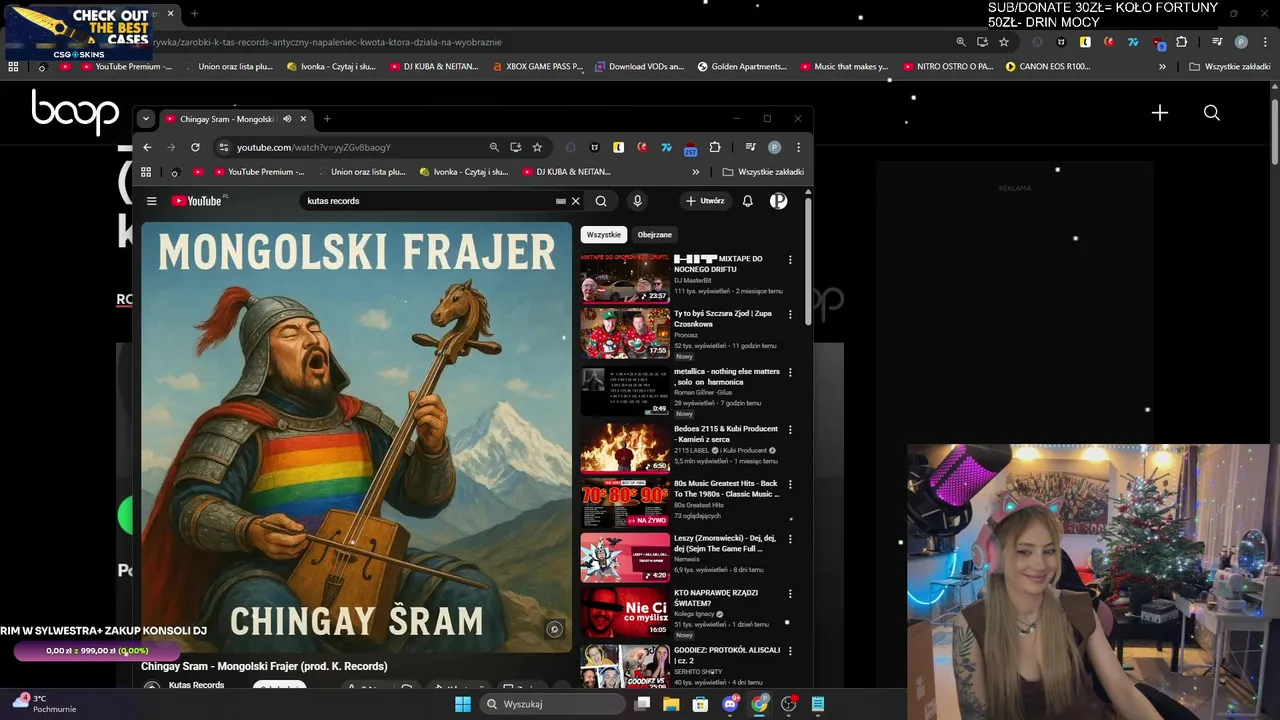Focus the YouTube search field
This screenshot has height=720, width=1280.
pyautogui.click(x=430, y=201)
